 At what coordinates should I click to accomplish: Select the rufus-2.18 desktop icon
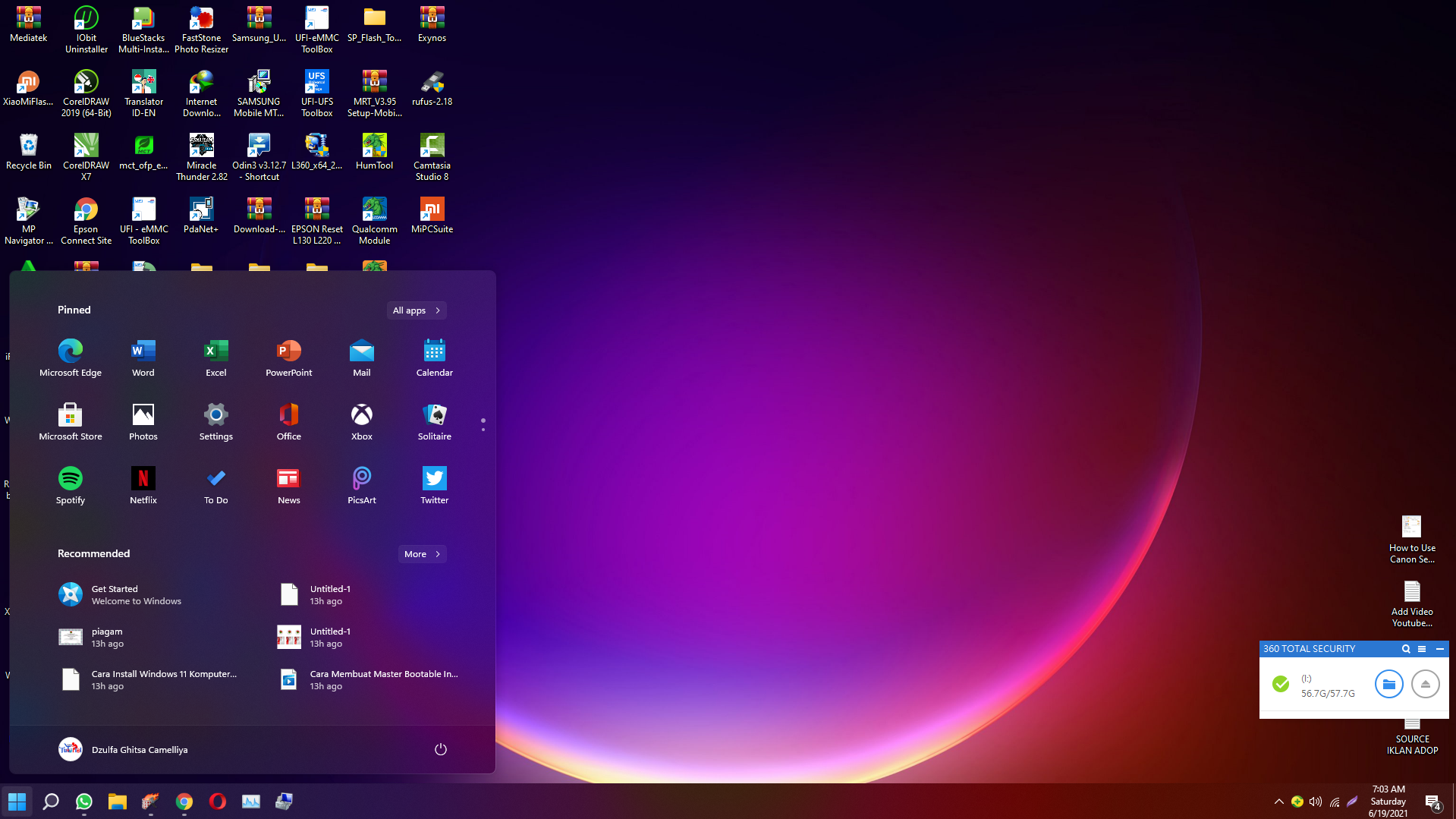(432, 88)
